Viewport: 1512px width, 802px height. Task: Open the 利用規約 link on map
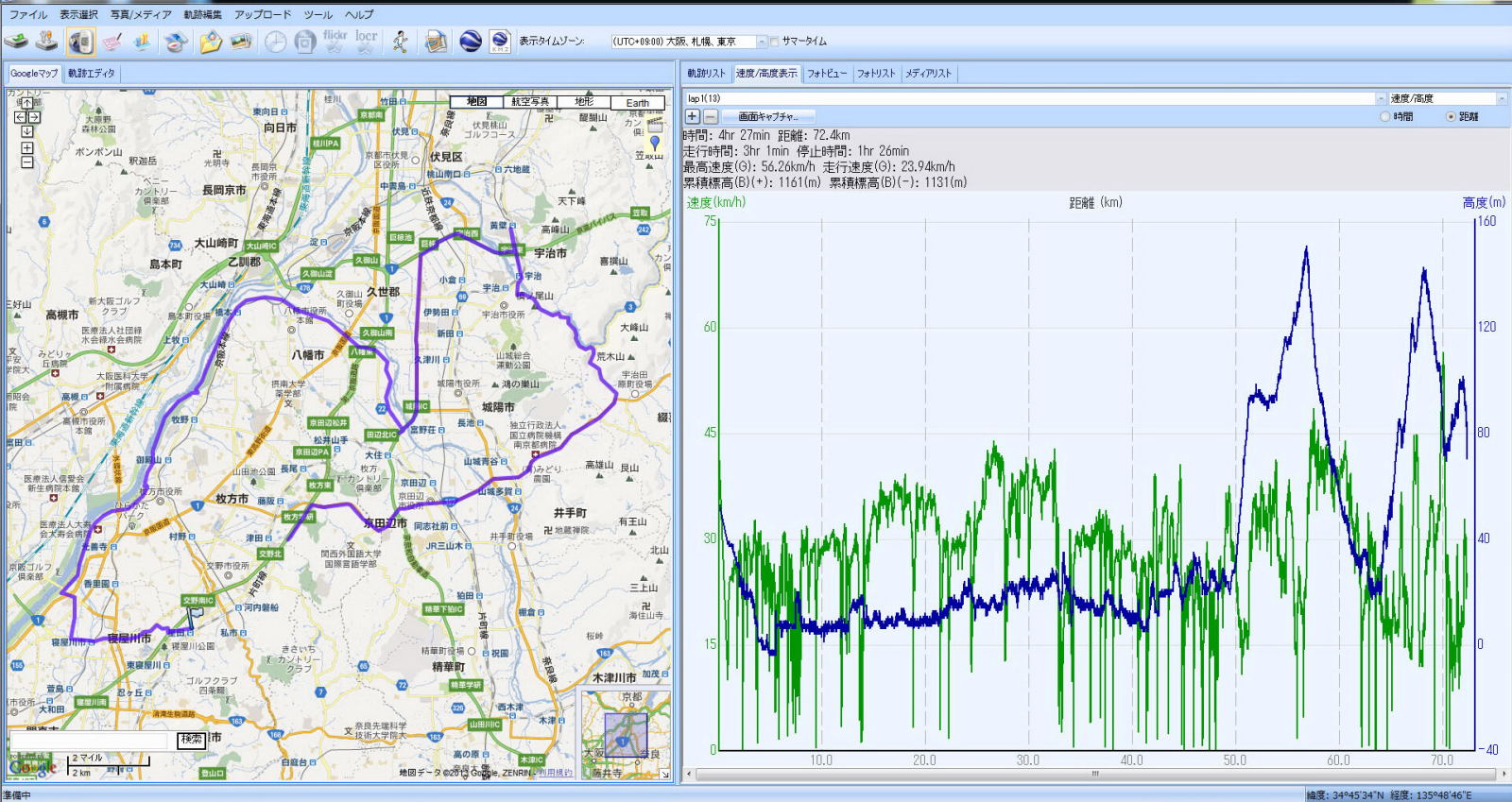pos(556,773)
